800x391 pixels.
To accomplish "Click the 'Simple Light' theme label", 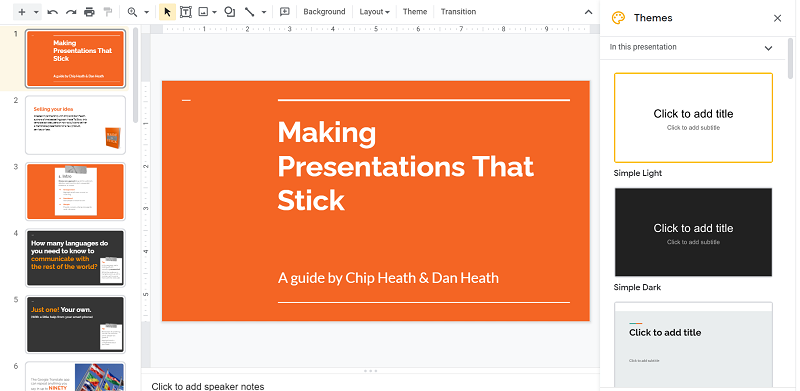I will pyautogui.click(x=638, y=173).
